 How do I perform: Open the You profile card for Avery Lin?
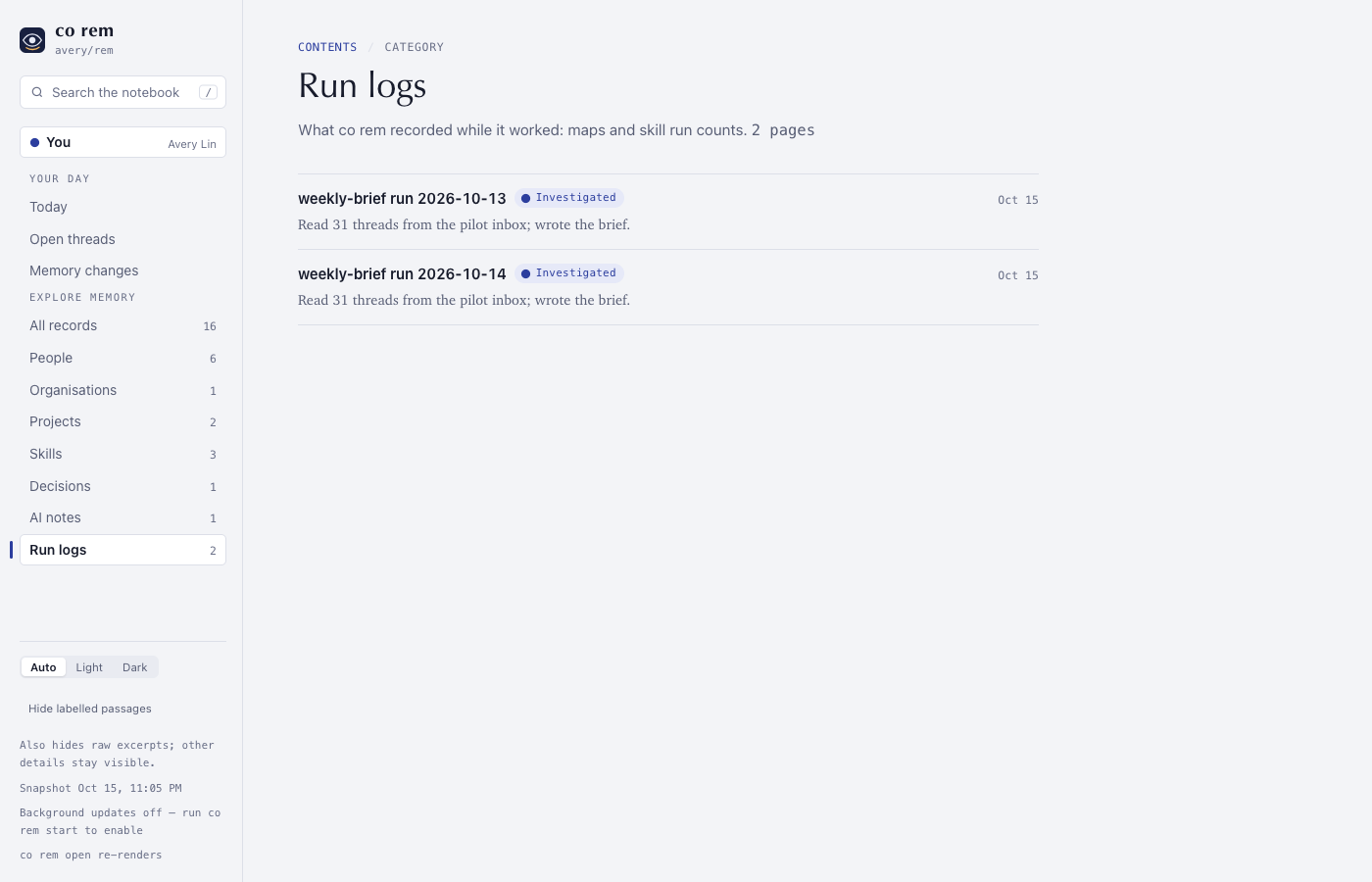pos(122,142)
